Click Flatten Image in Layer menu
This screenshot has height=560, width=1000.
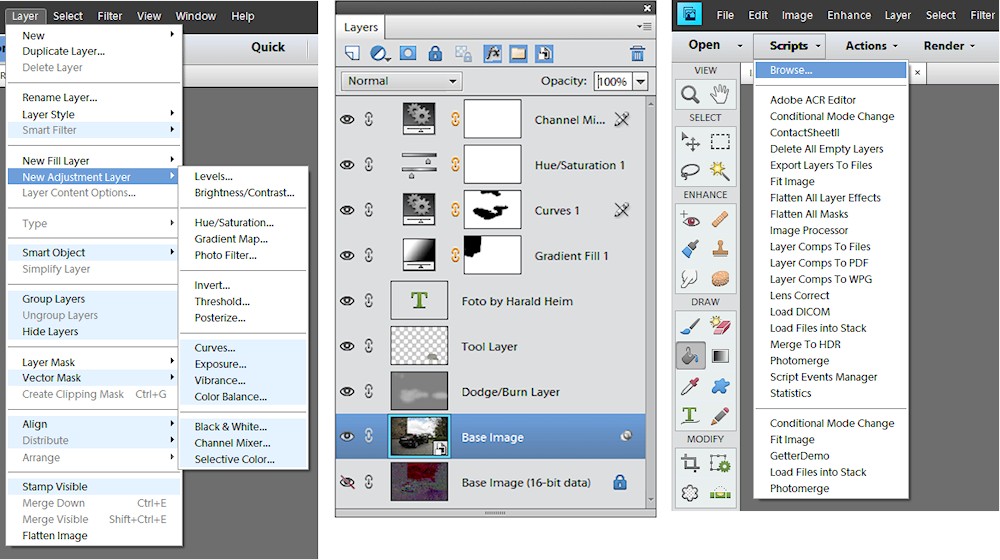click(x=55, y=536)
